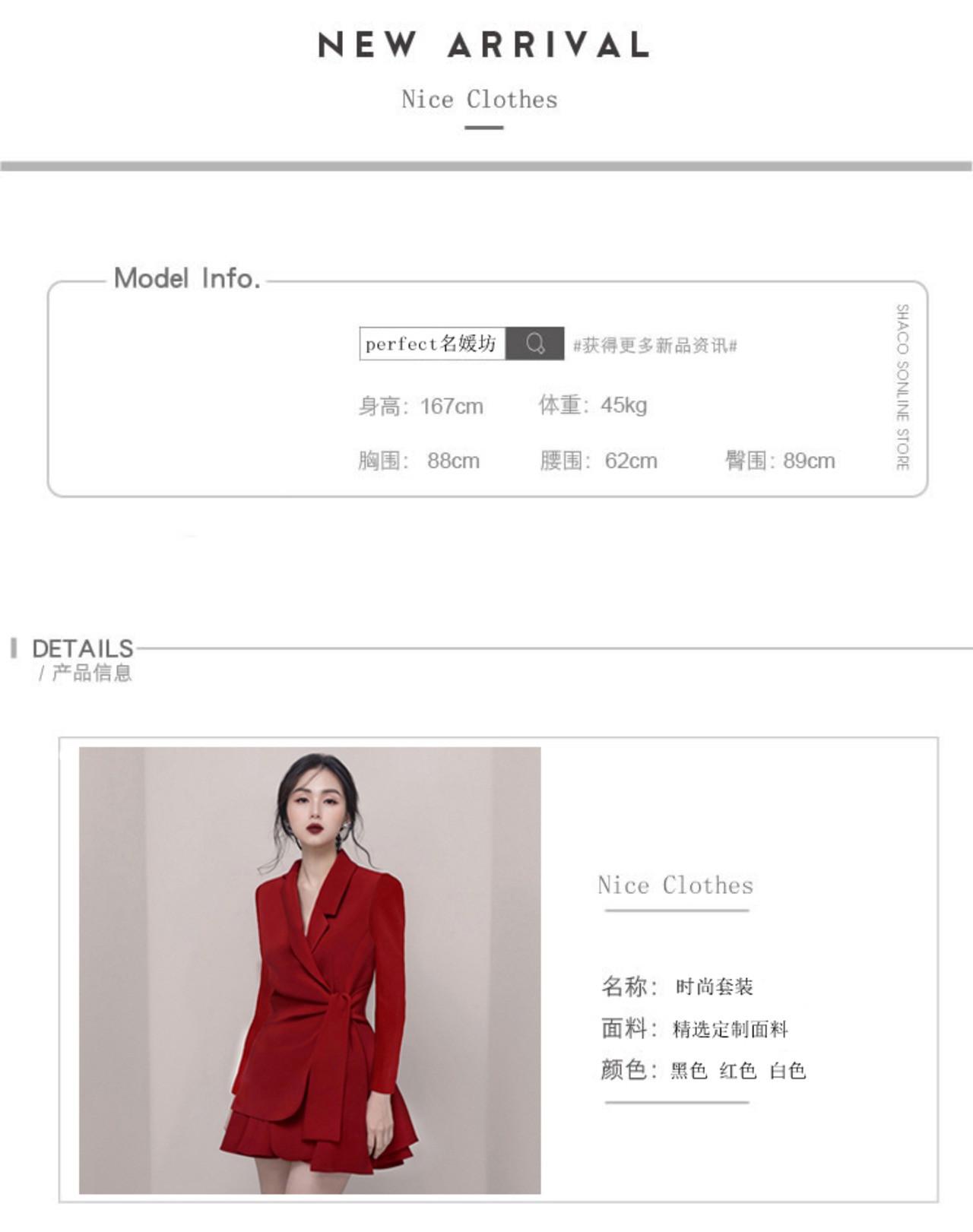Click the Model Info. title
Viewport: 973px width, 1232px height.
coord(187,278)
